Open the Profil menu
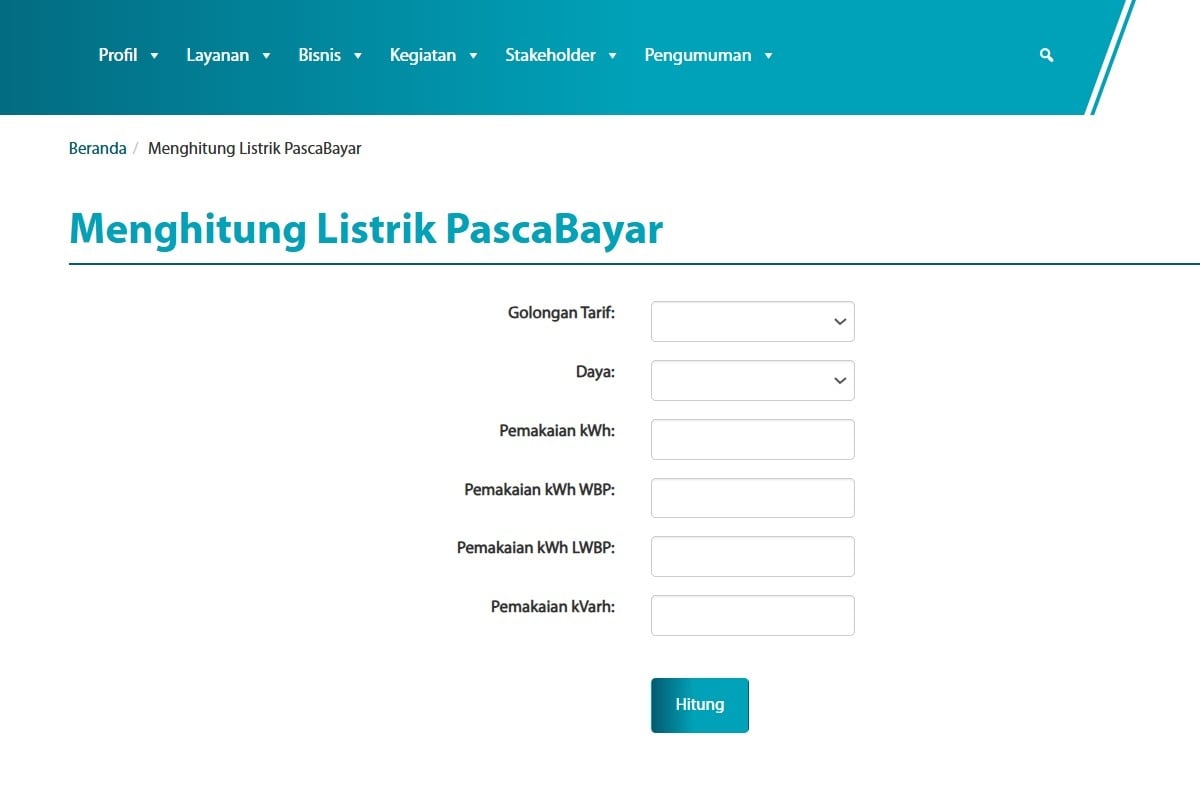The image size is (1200, 800). point(128,55)
